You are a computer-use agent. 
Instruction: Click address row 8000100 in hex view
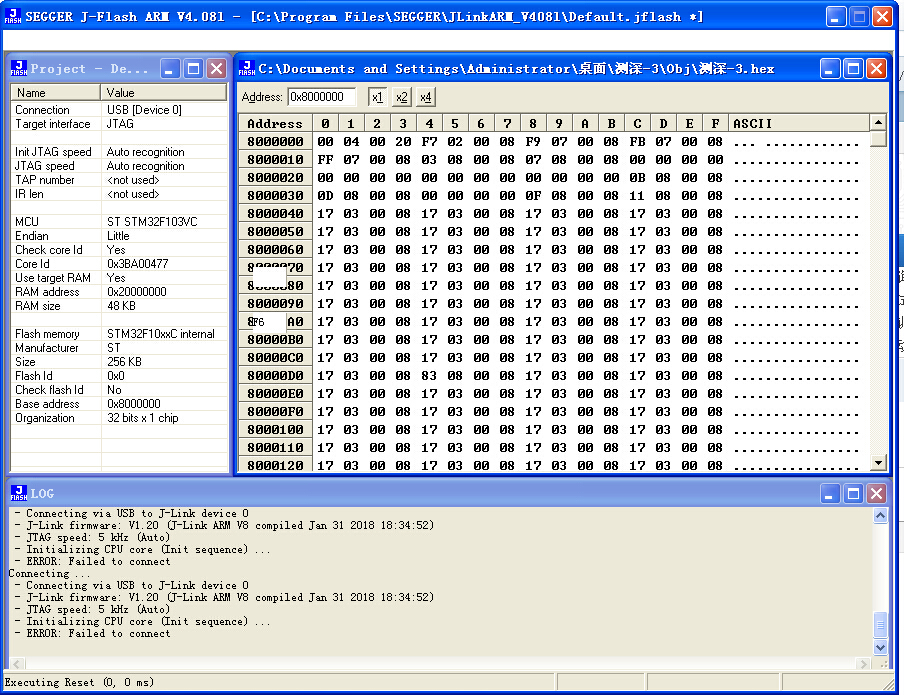[x=275, y=430]
